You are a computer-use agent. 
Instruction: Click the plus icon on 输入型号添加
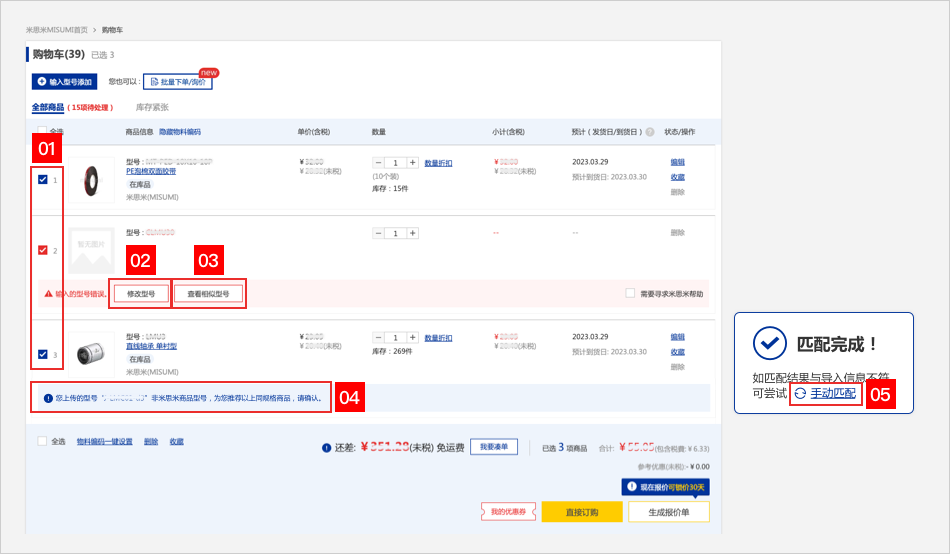(42, 81)
